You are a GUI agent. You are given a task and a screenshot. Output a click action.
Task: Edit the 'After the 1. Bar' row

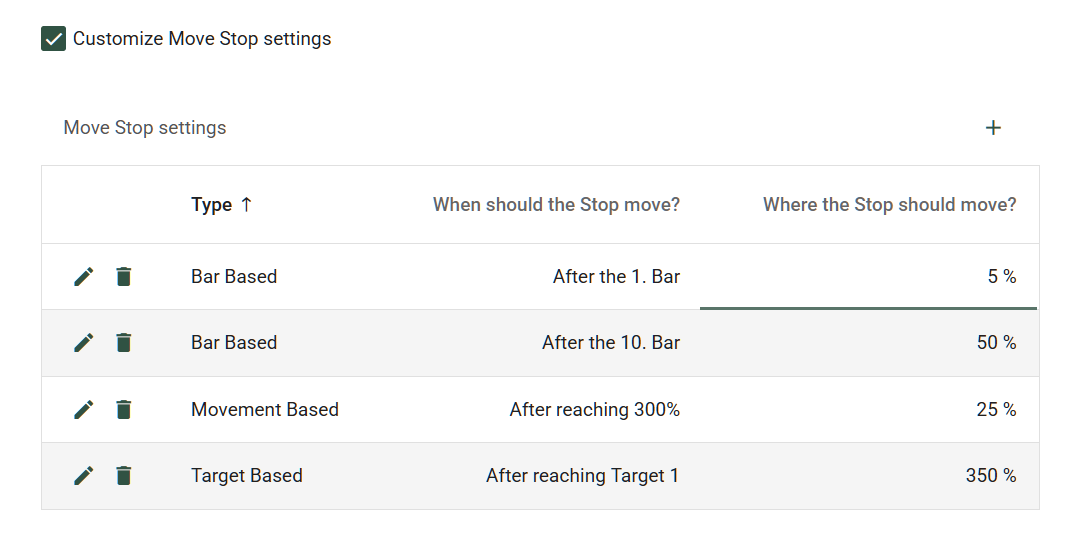click(x=84, y=277)
